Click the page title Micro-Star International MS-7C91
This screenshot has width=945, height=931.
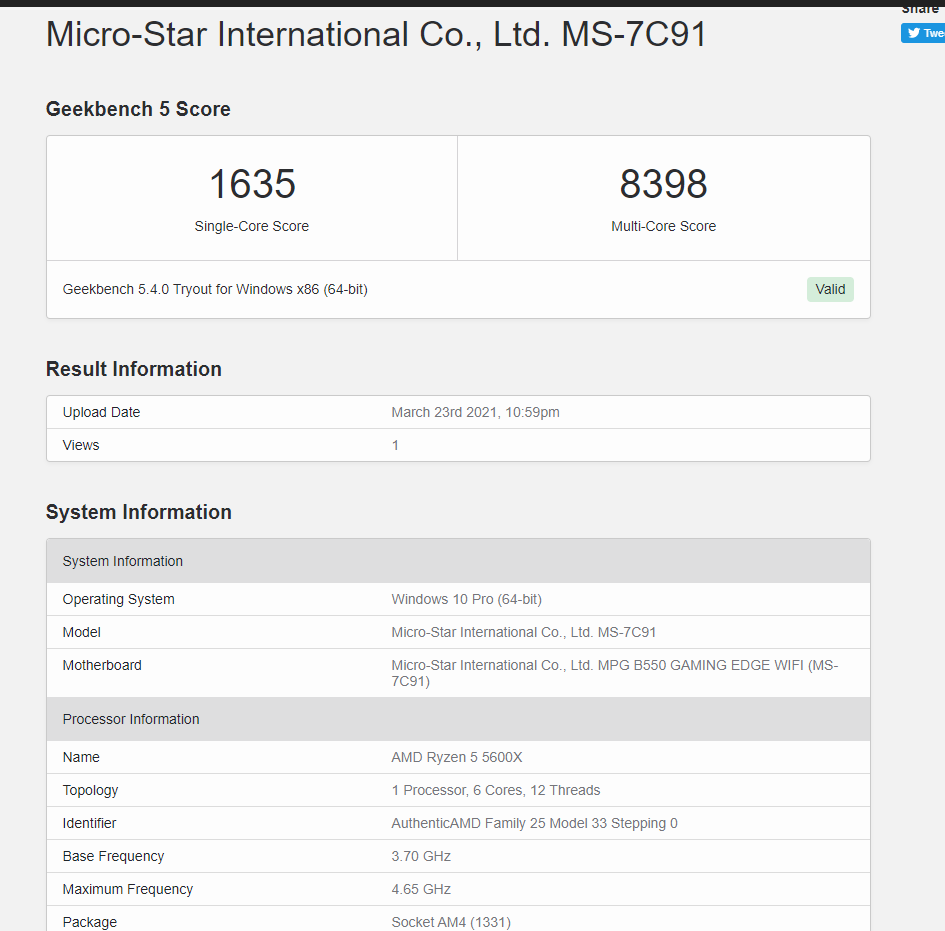(x=376, y=34)
